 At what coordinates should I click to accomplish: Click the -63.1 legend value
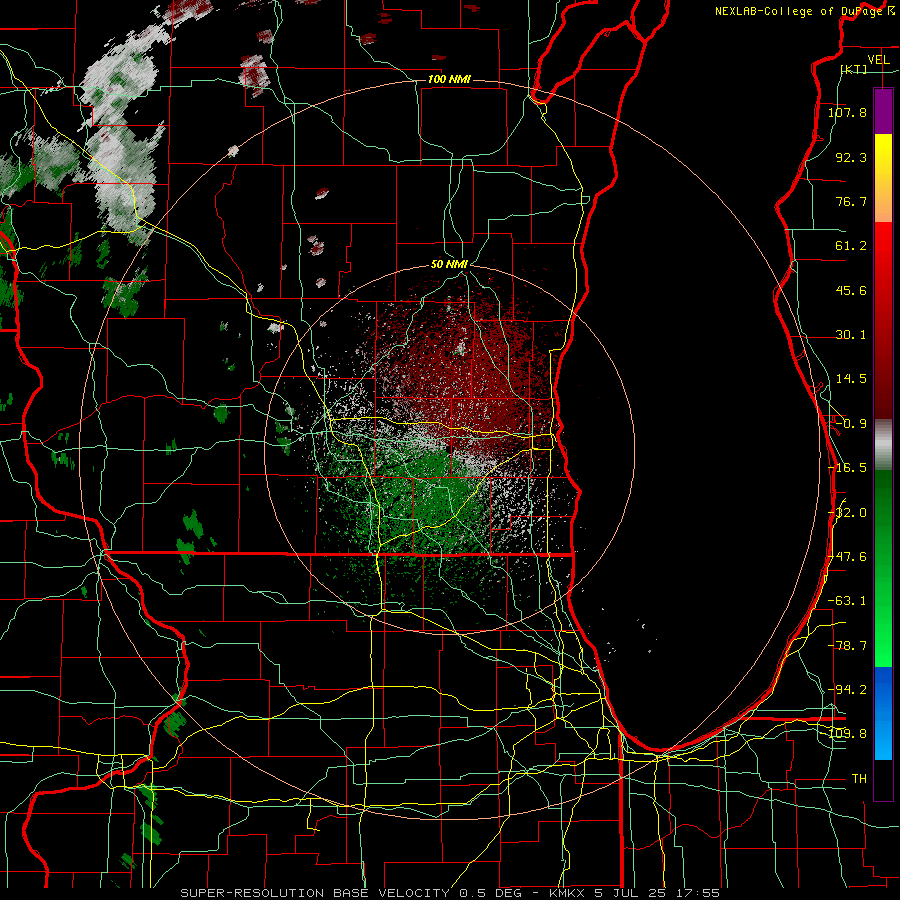[x=847, y=601]
